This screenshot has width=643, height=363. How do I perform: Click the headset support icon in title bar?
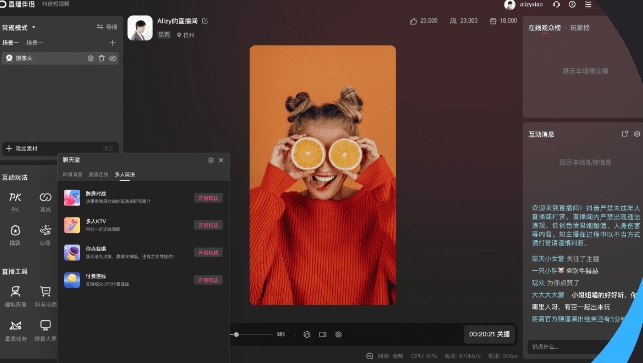coord(556,5)
